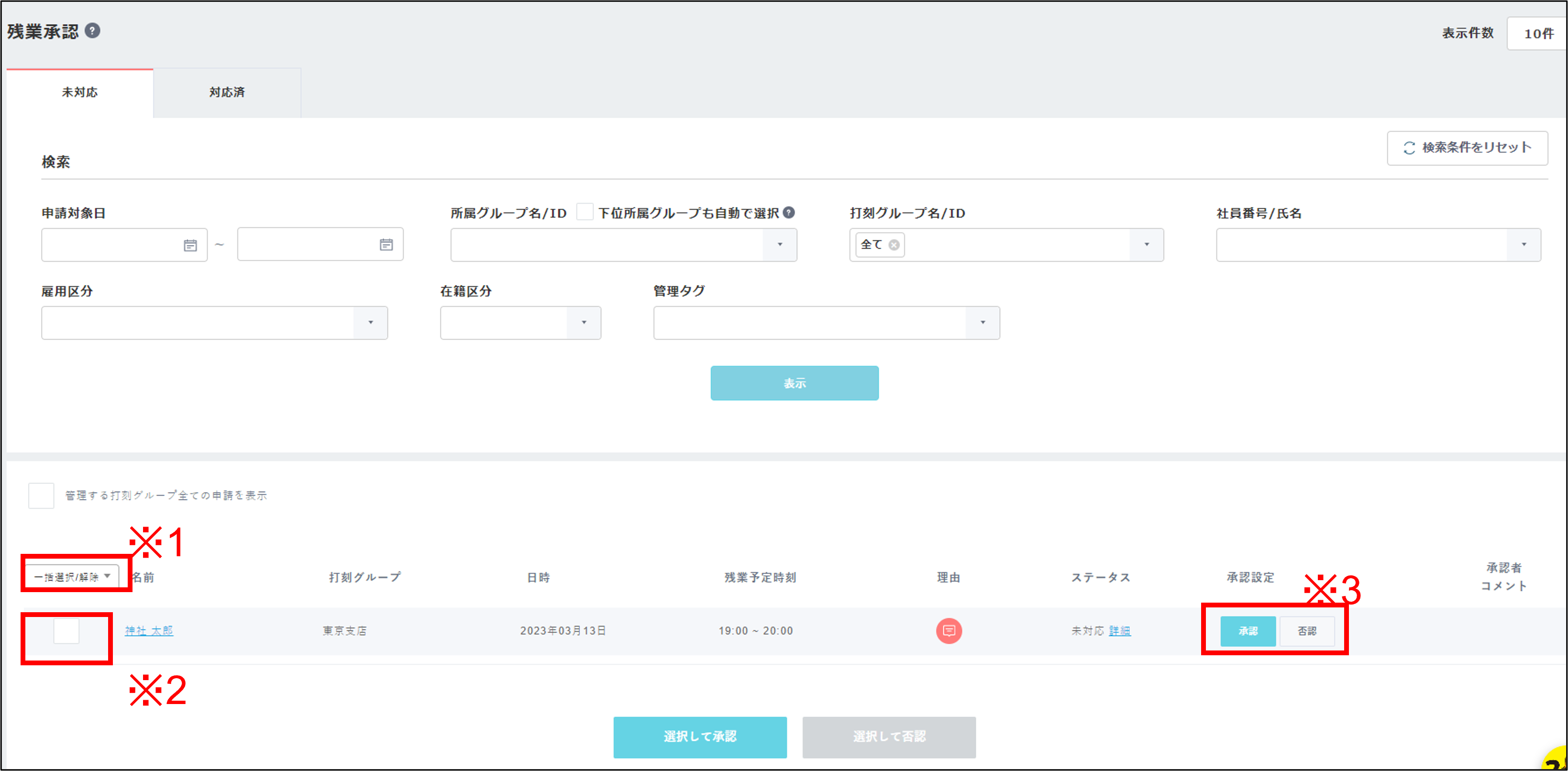This screenshot has width=1568, height=771.
Task: Click help icon beside 残業承認 title
Action: 92,31
